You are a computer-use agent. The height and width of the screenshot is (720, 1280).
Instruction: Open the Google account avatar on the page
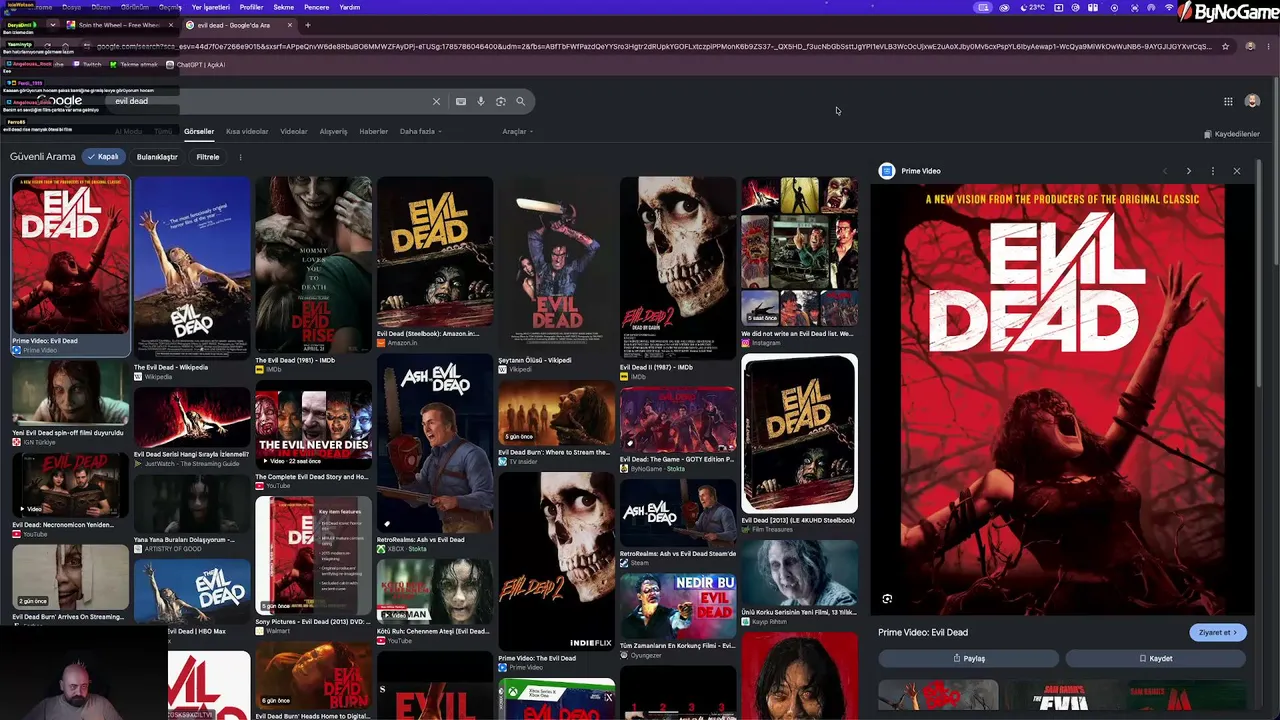pyautogui.click(x=1252, y=101)
